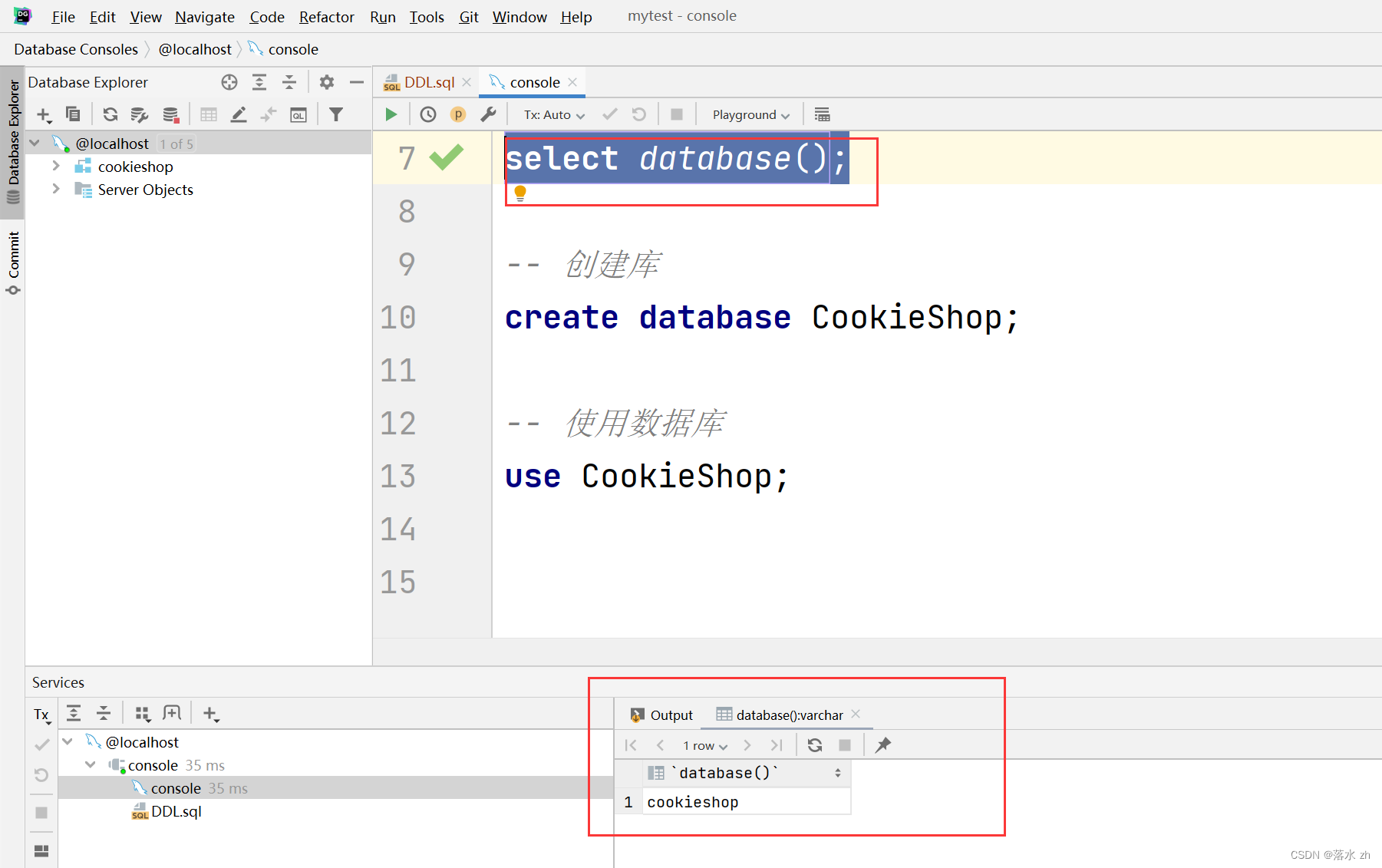Click the New (plus) icon in Database Explorer
The width and height of the screenshot is (1382, 868).
pyautogui.click(x=44, y=115)
